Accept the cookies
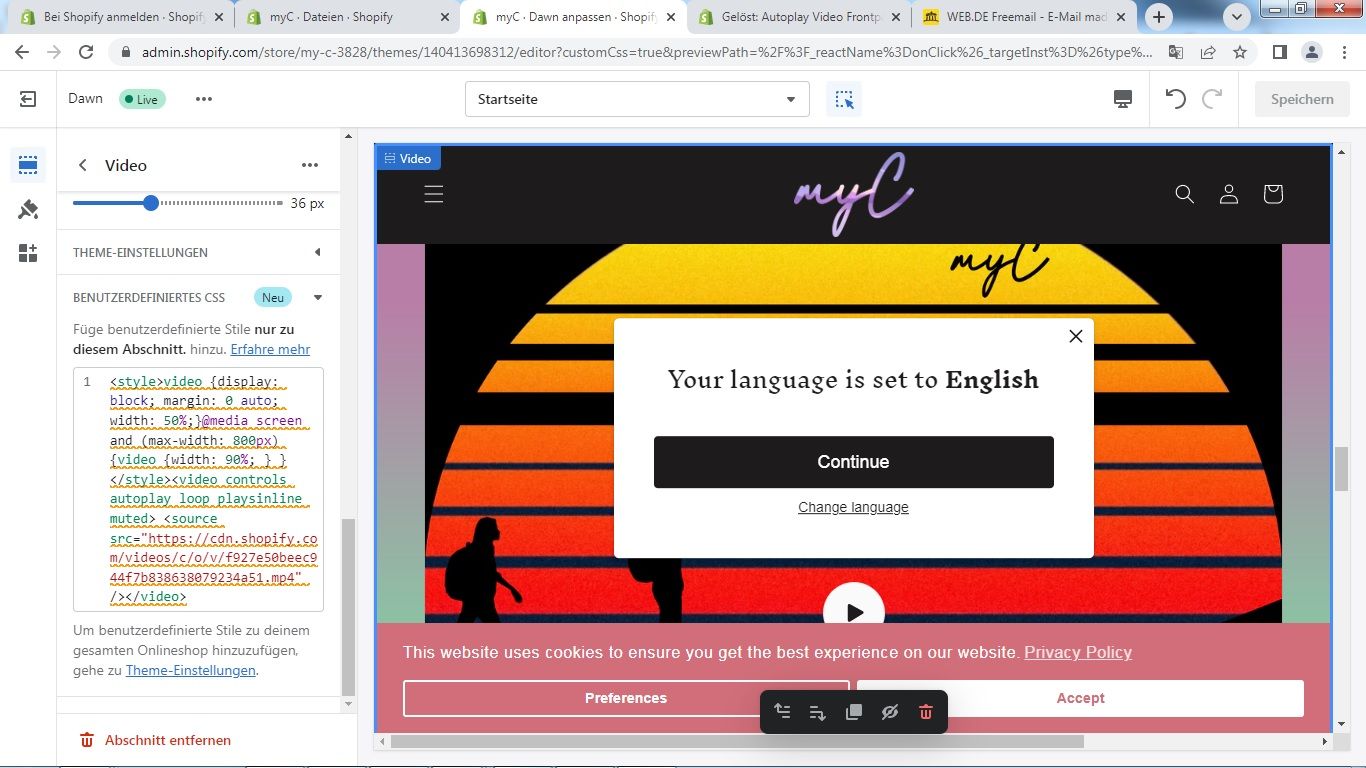1366x768 pixels. click(1080, 698)
